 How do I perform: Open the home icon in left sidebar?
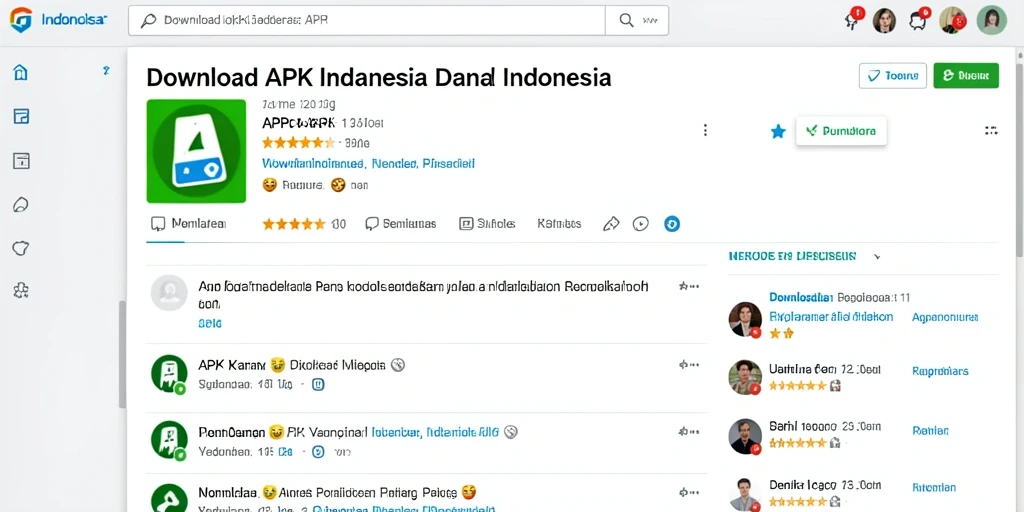pos(21,72)
